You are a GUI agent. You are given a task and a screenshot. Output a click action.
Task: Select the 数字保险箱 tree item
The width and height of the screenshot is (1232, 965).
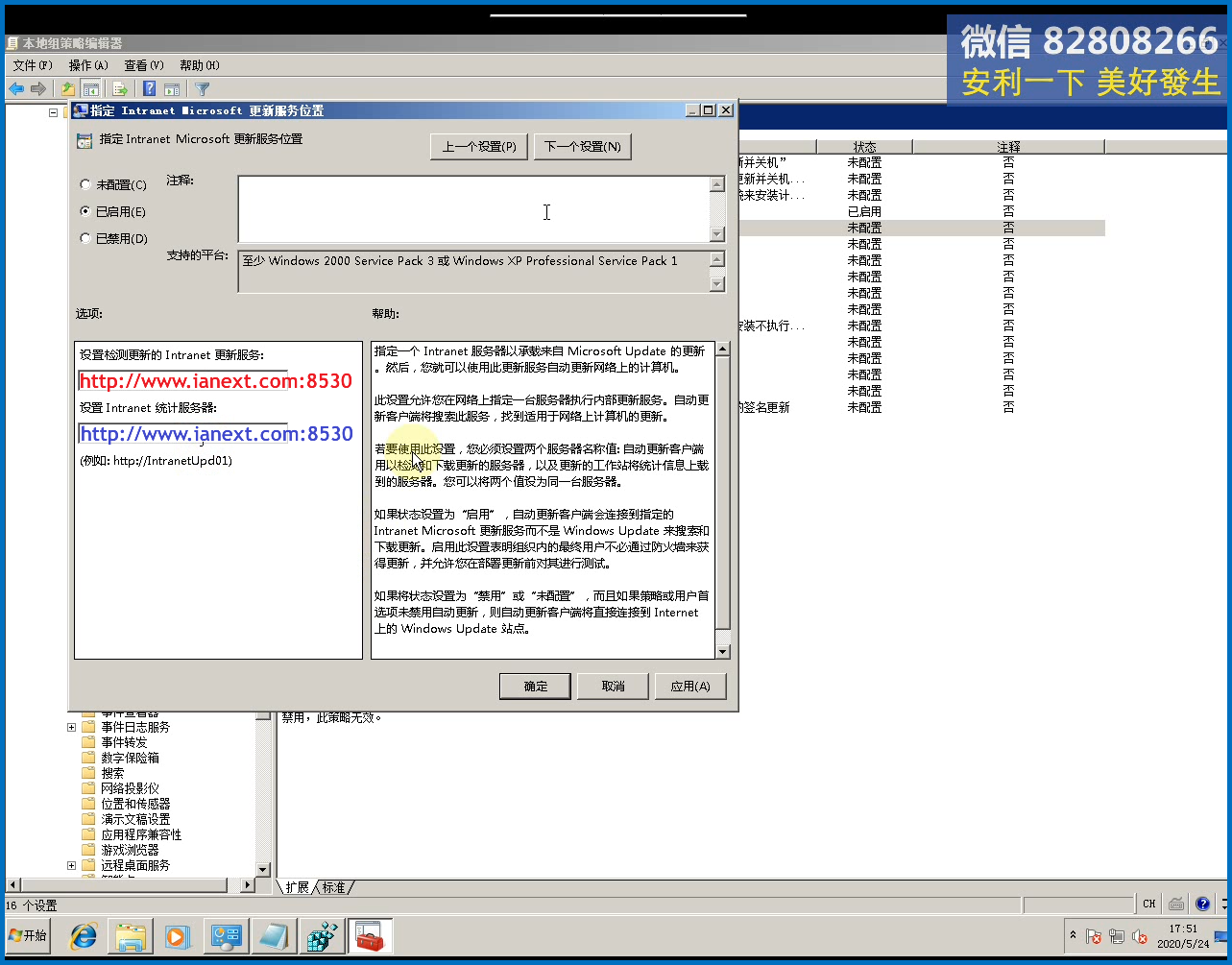click(x=130, y=758)
